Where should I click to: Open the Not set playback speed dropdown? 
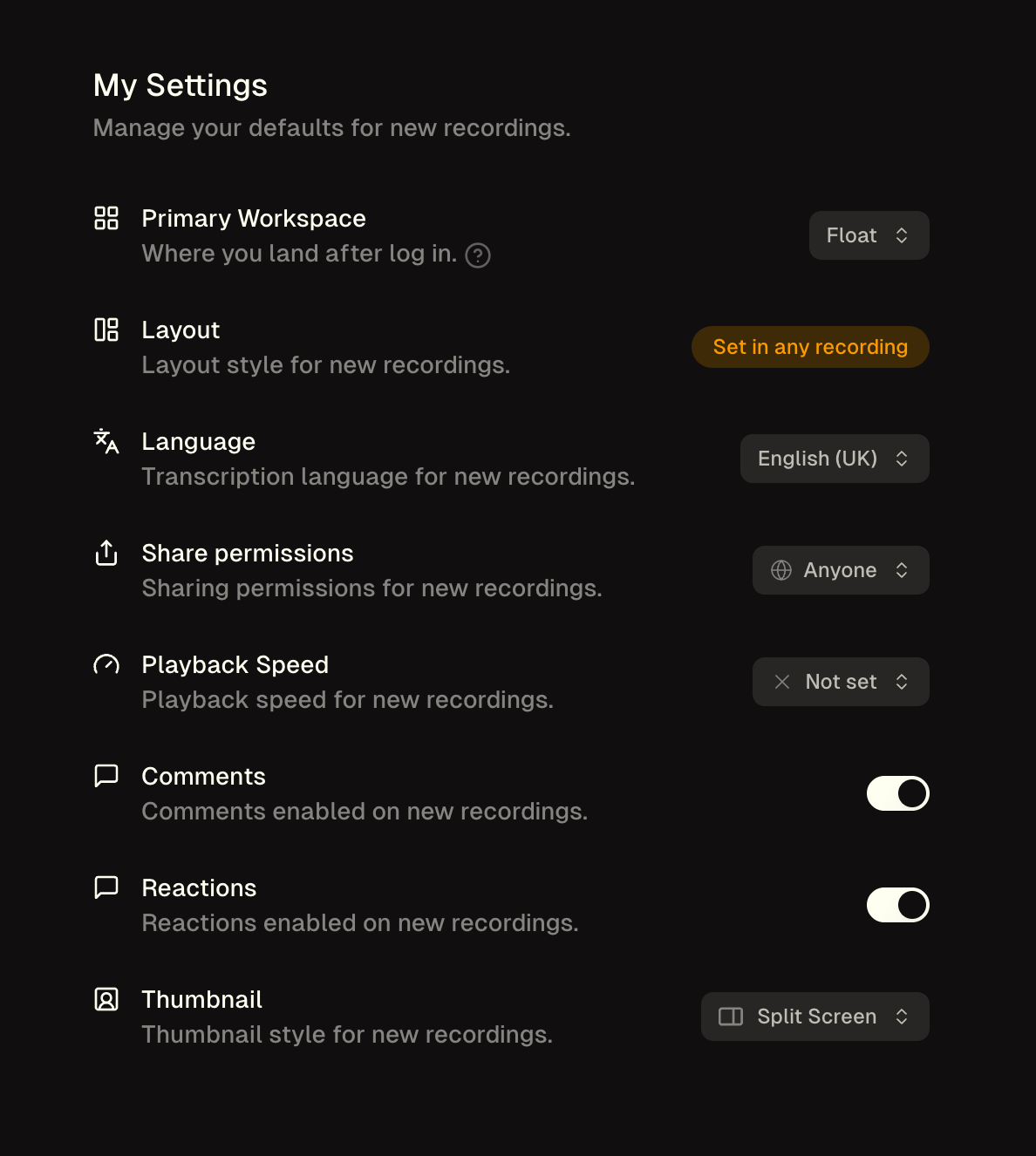pos(841,682)
